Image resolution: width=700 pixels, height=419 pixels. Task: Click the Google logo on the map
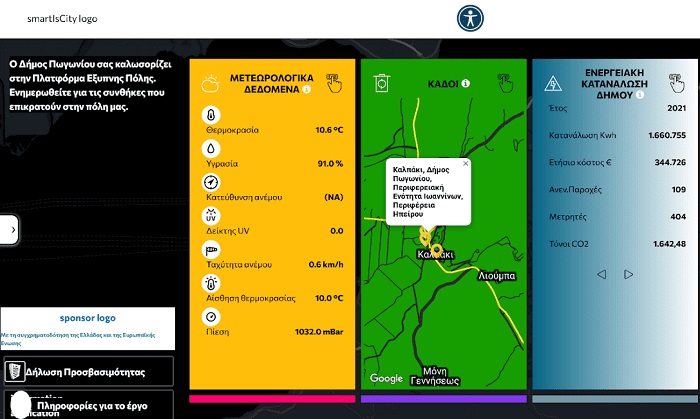coord(385,378)
